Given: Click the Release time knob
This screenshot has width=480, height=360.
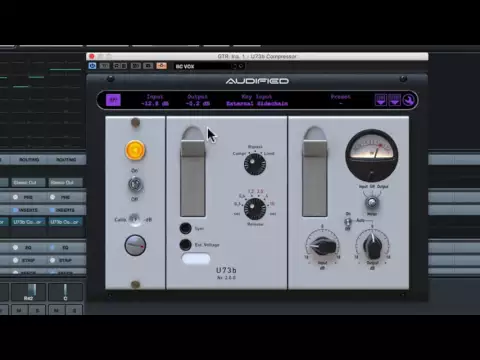Looking at the screenshot, I should 255,208.
